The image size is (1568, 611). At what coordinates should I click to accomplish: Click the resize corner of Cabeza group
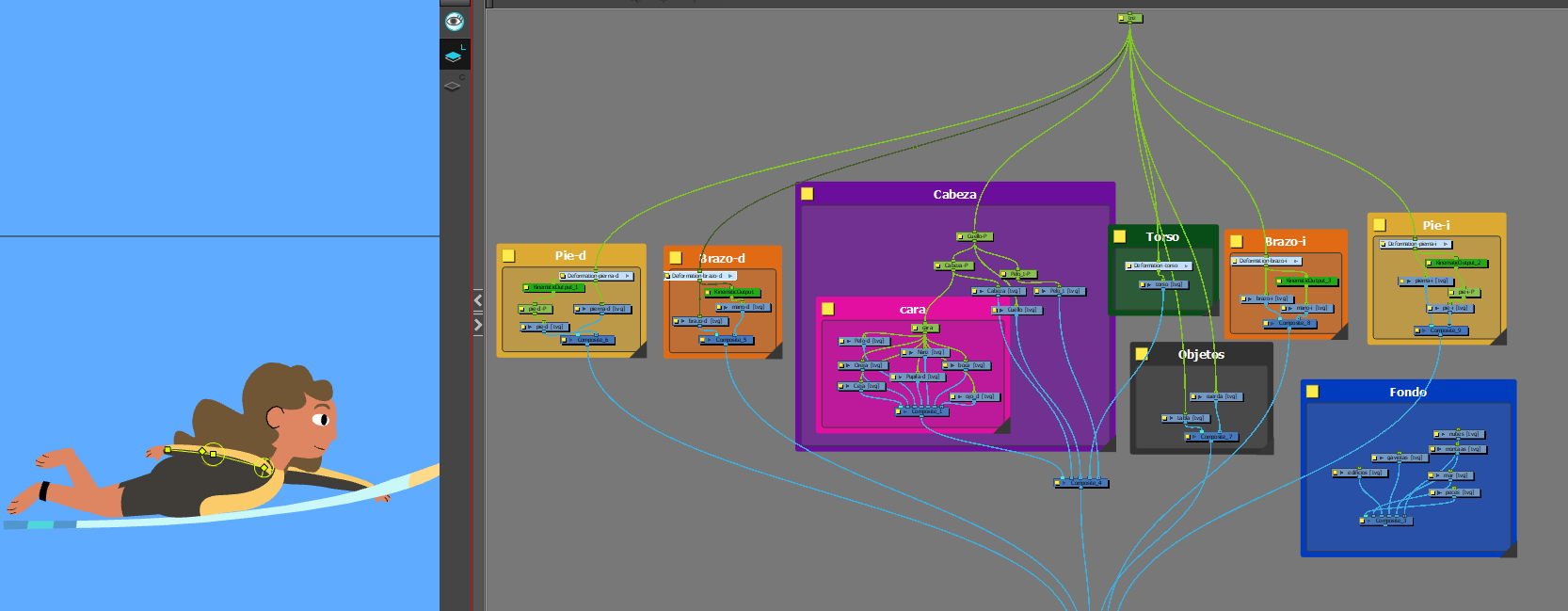(x=1108, y=443)
